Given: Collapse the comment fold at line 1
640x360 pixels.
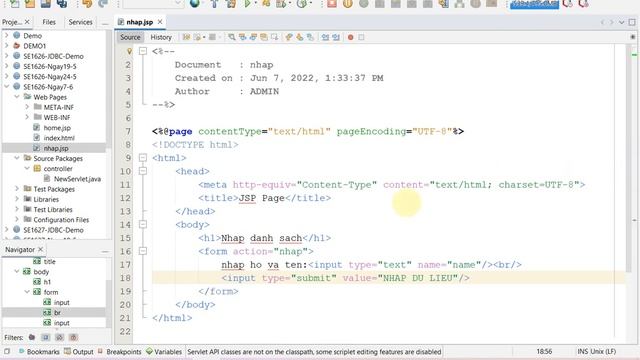Looking at the screenshot, I should (143, 51).
